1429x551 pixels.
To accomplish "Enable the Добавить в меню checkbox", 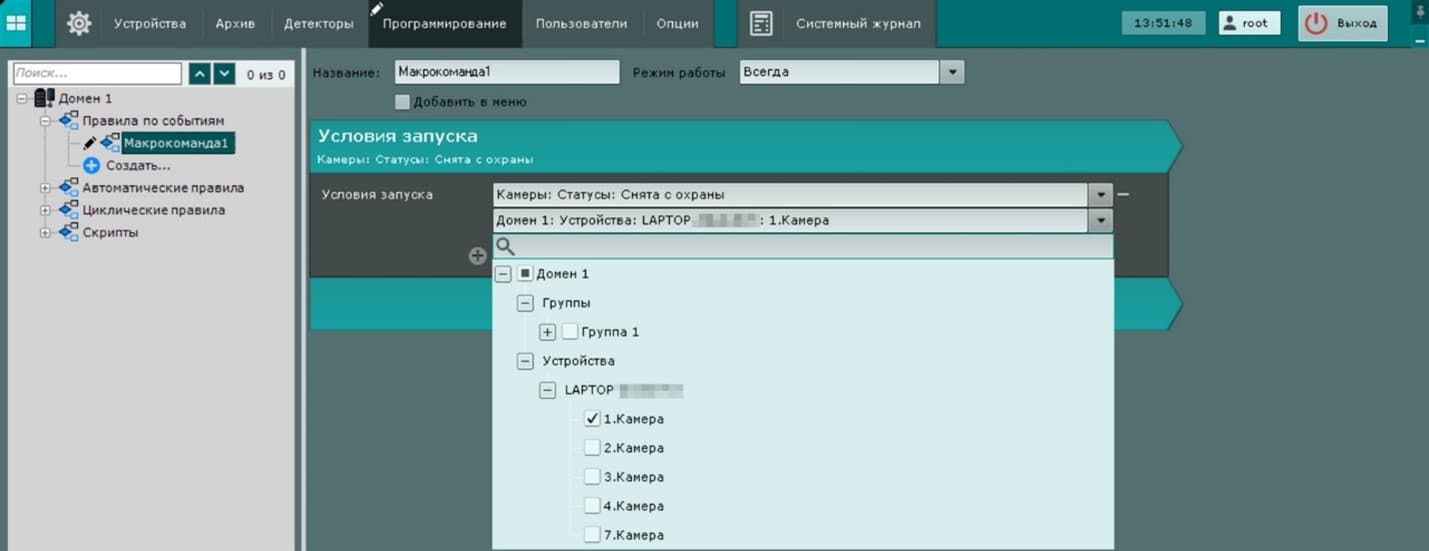I will click(402, 101).
